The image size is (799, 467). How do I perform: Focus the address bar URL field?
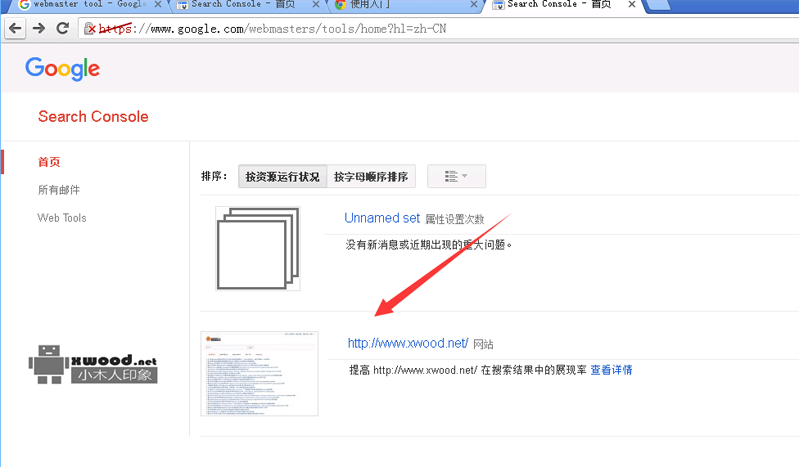[x=438, y=29]
